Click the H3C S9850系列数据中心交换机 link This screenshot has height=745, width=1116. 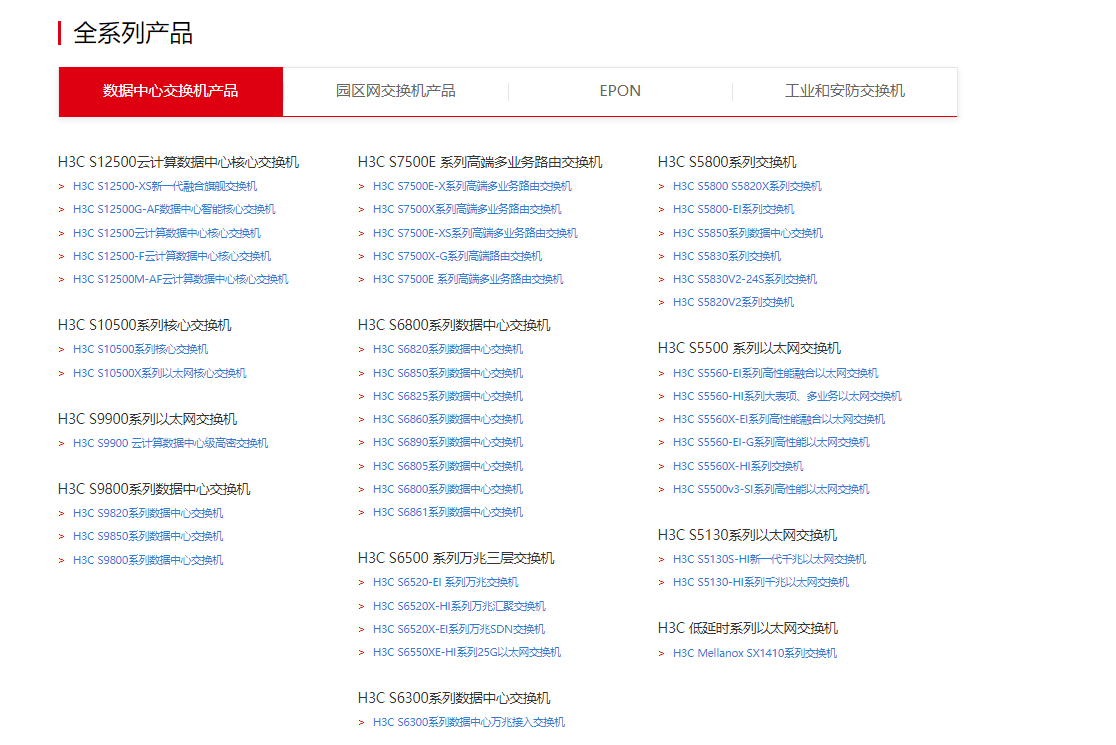(x=148, y=537)
